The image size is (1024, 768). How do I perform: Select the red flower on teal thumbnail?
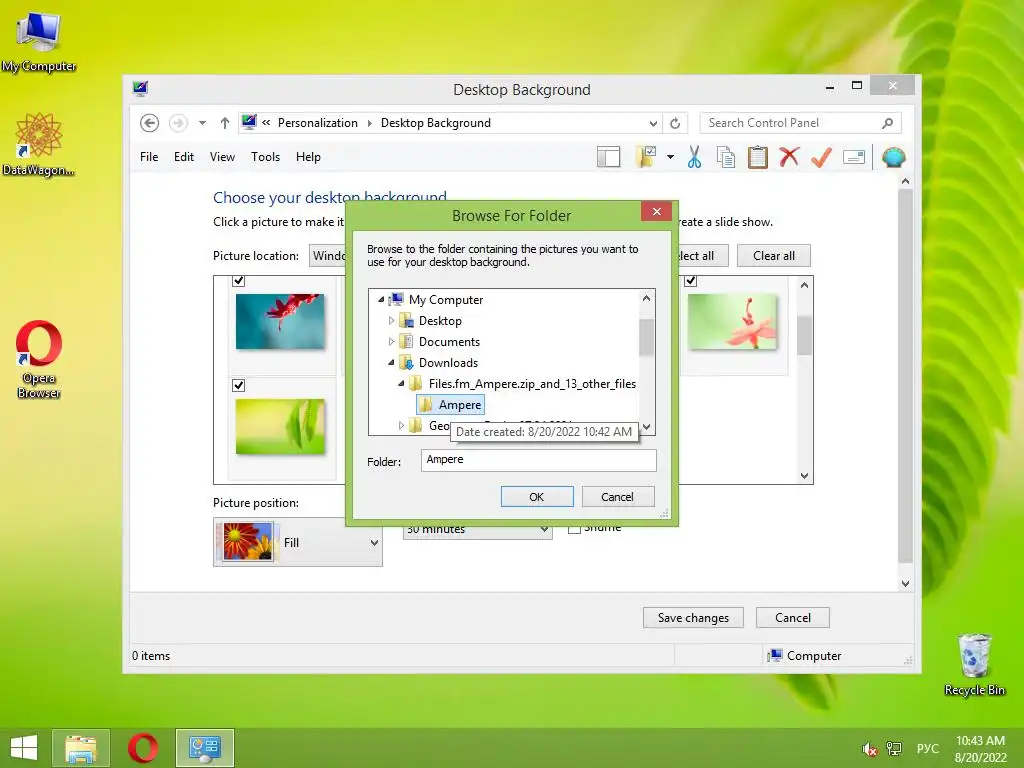[280, 321]
